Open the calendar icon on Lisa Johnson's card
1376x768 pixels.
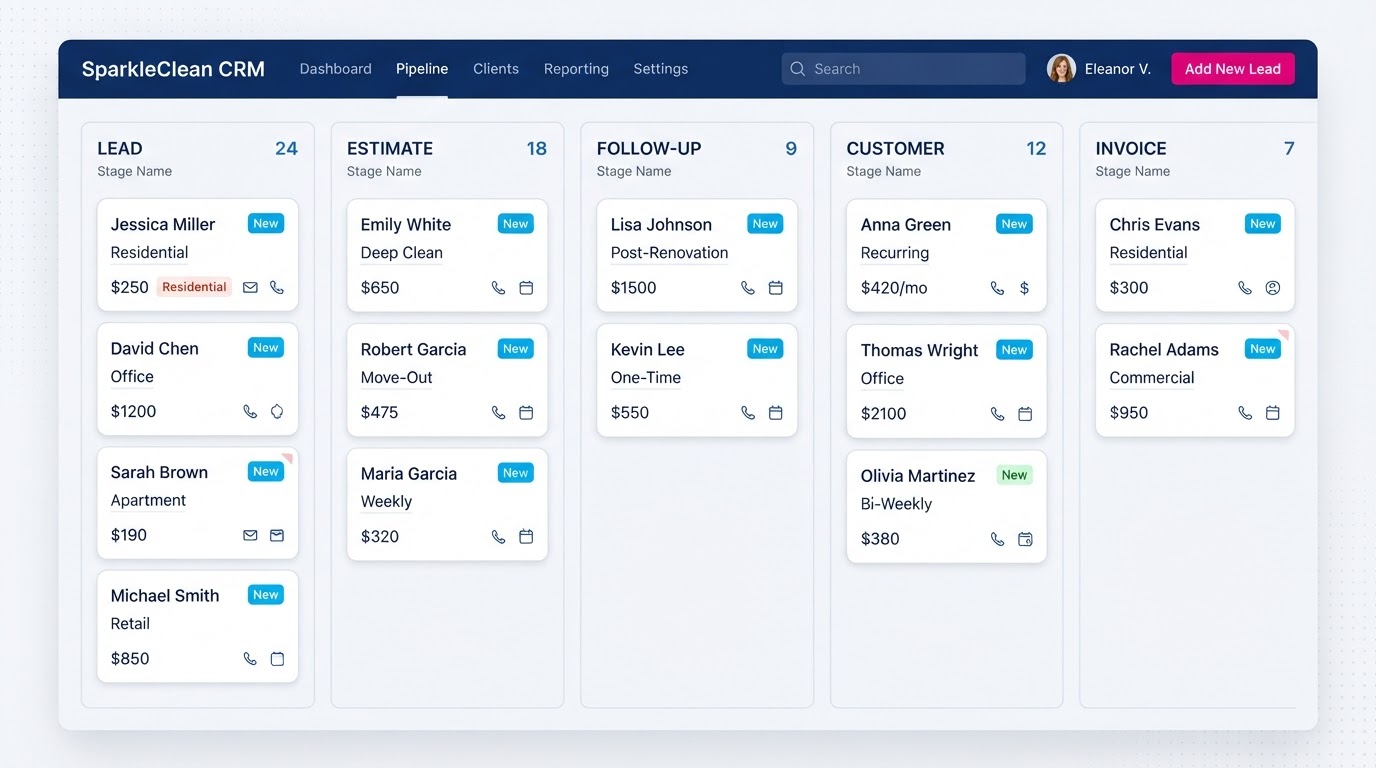tap(775, 288)
